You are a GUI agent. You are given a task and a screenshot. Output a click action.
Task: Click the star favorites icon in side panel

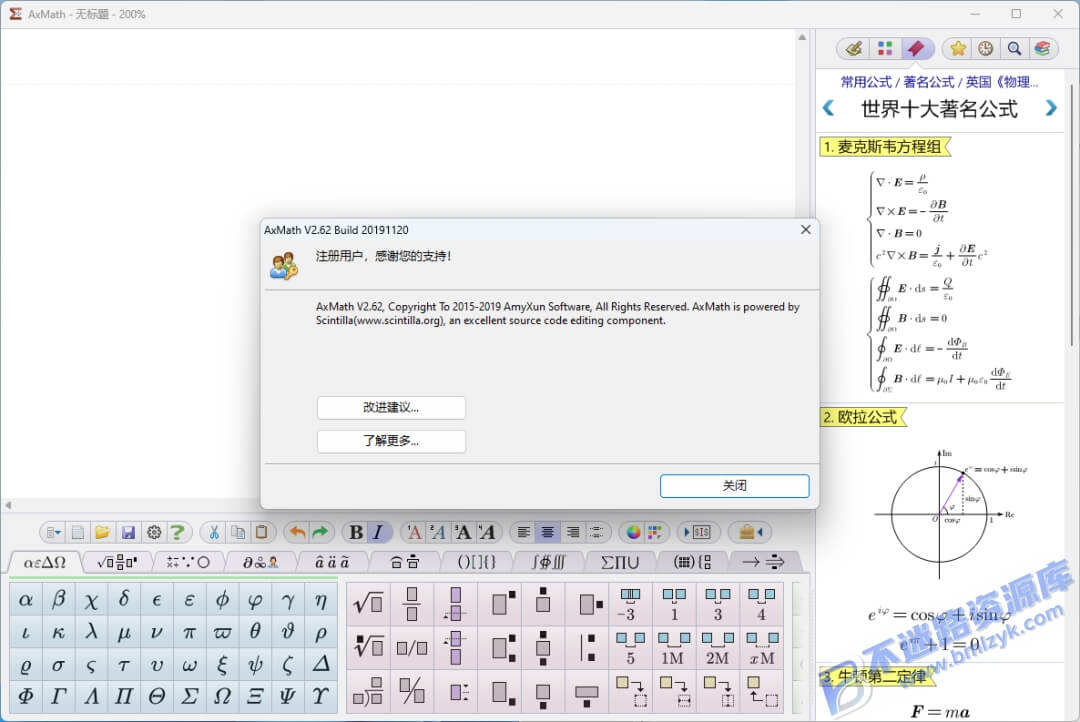(x=958, y=48)
